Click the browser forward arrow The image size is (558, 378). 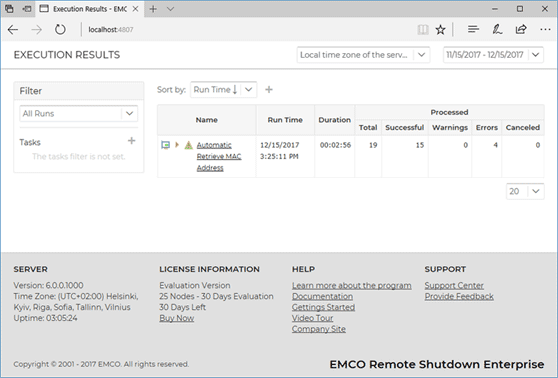pos(37,30)
